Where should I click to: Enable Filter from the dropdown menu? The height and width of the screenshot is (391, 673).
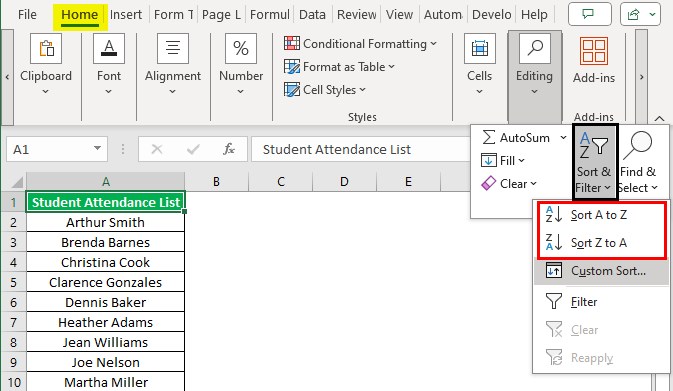point(601,302)
